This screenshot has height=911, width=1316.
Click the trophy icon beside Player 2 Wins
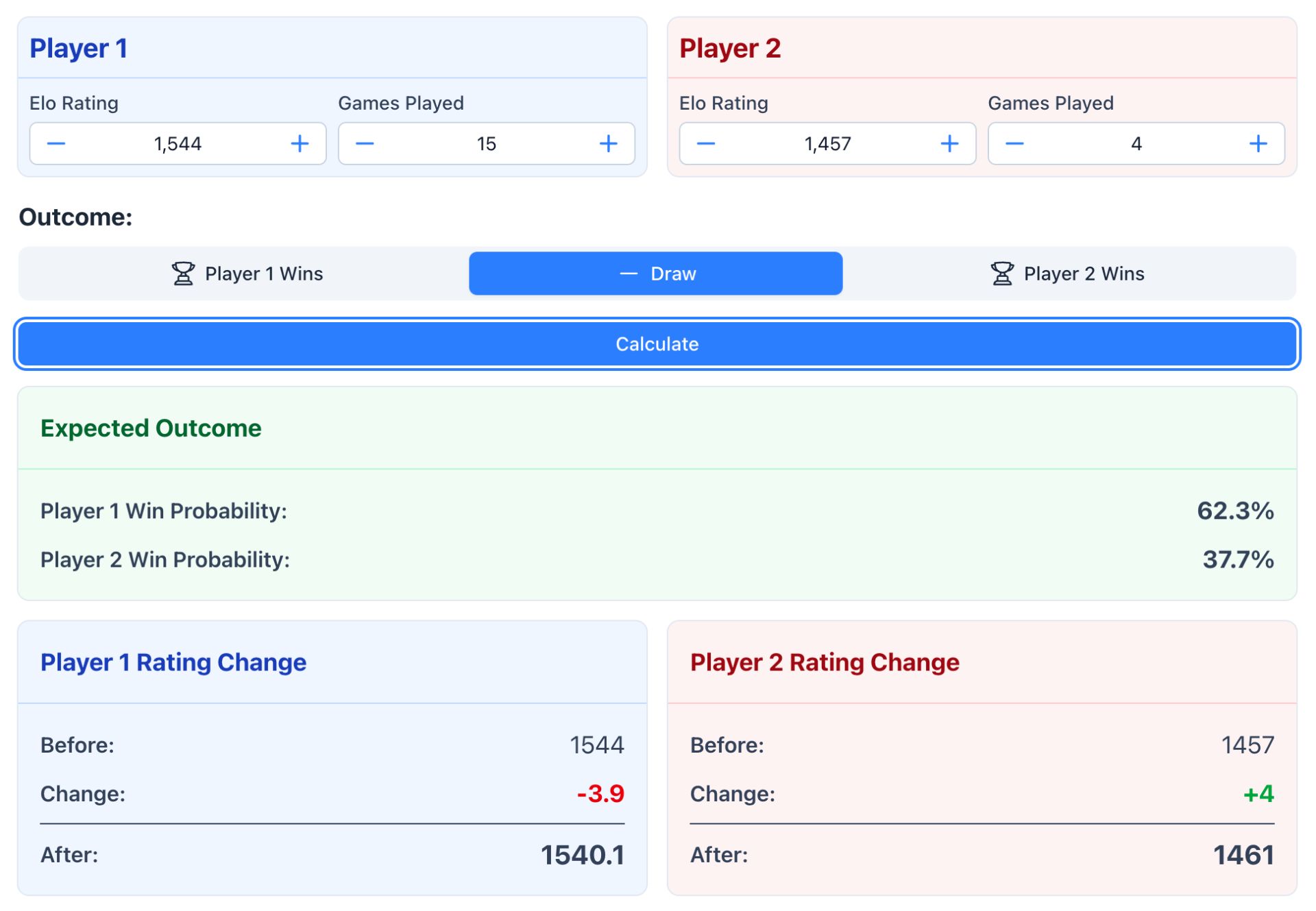pyautogui.click(x=1002, y=274)
